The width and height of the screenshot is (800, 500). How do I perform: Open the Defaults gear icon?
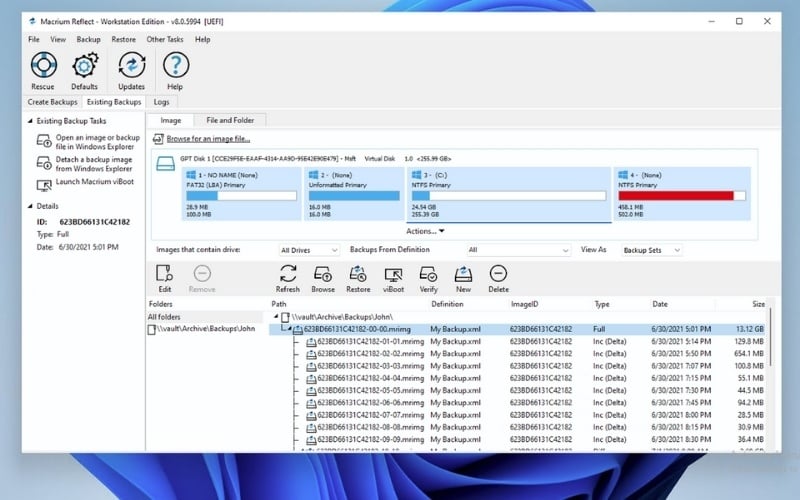coord(85,66)
